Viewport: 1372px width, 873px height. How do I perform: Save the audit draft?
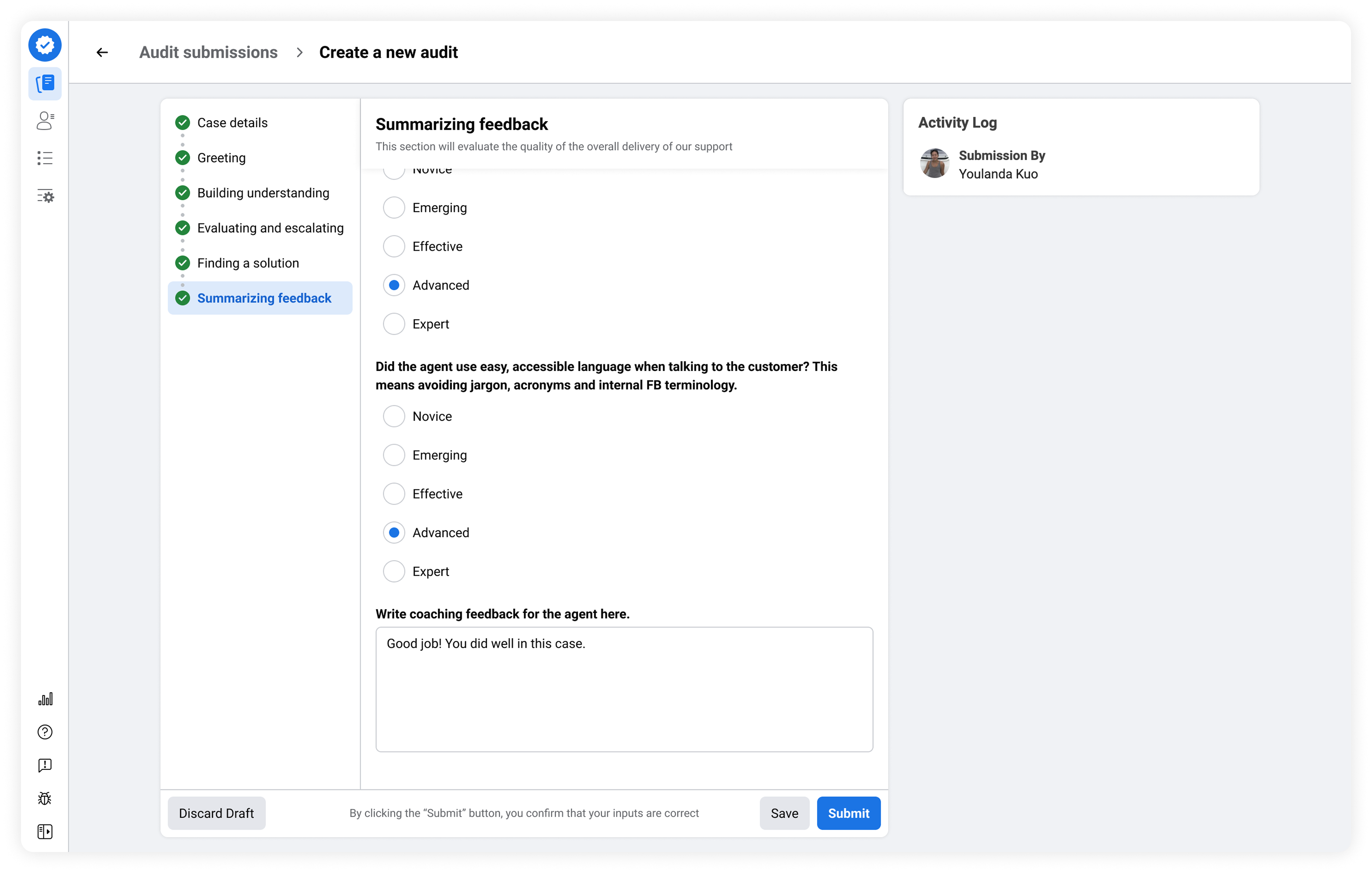[784, 813]
